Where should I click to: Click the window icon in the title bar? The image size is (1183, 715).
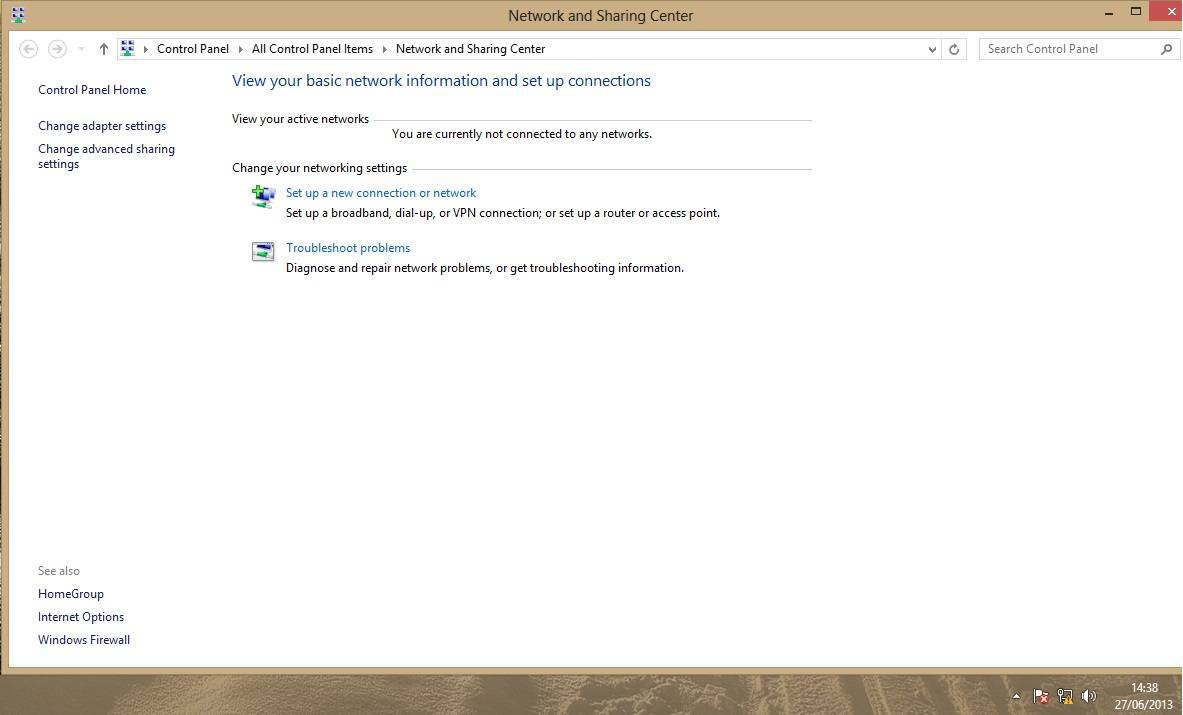[x=19, y=15]
